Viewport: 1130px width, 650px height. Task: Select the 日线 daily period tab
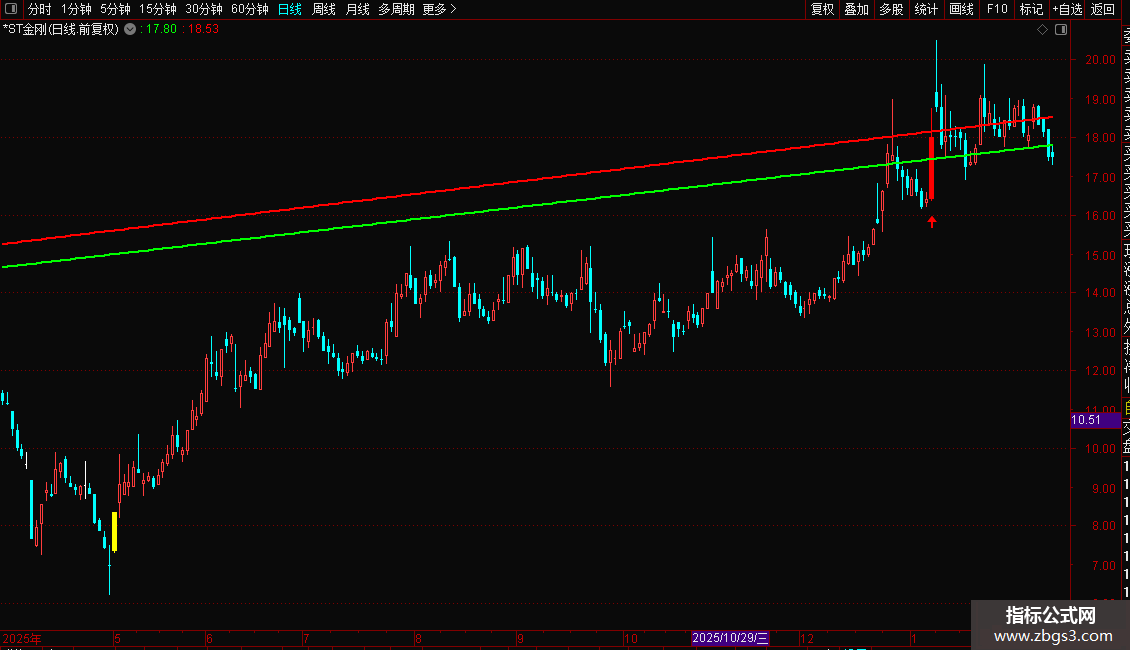point(290,9)
